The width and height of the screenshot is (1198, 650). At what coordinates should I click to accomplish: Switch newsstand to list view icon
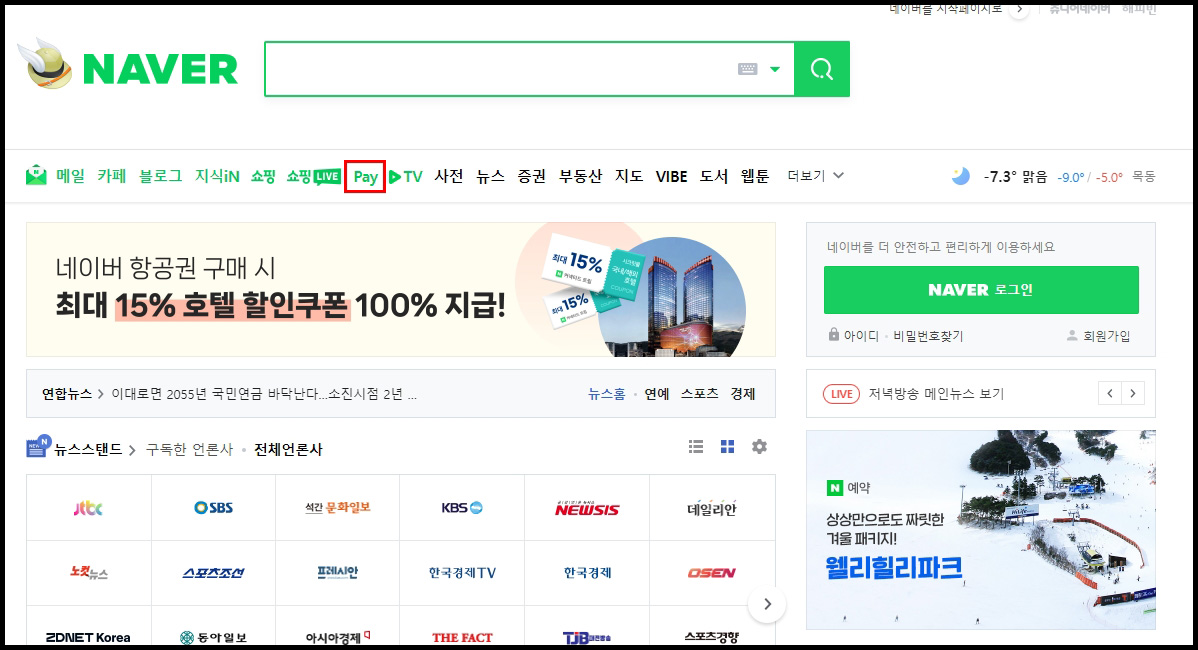click(x=695, y=447)
